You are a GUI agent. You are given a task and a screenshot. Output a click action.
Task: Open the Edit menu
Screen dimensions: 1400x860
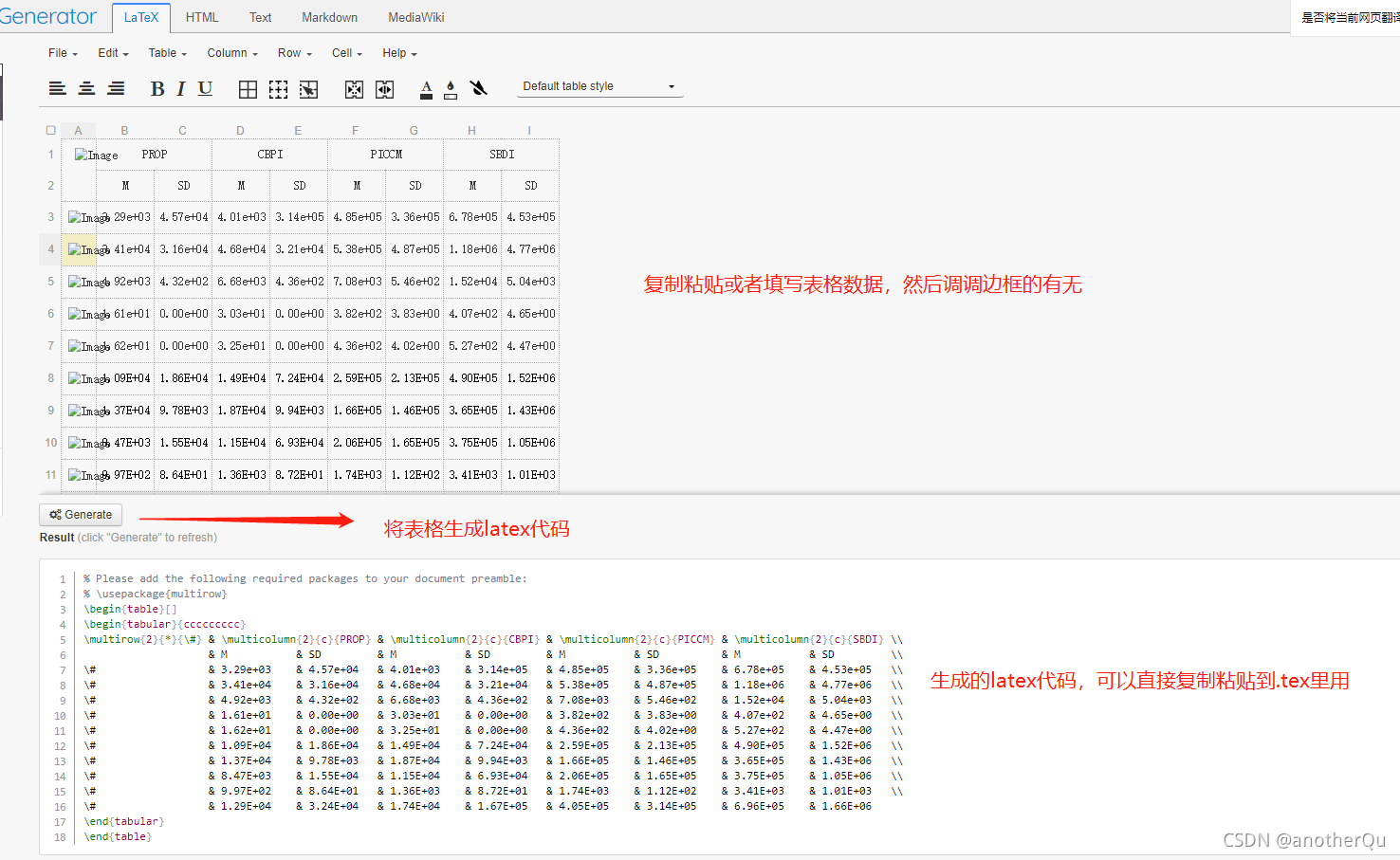113,53
